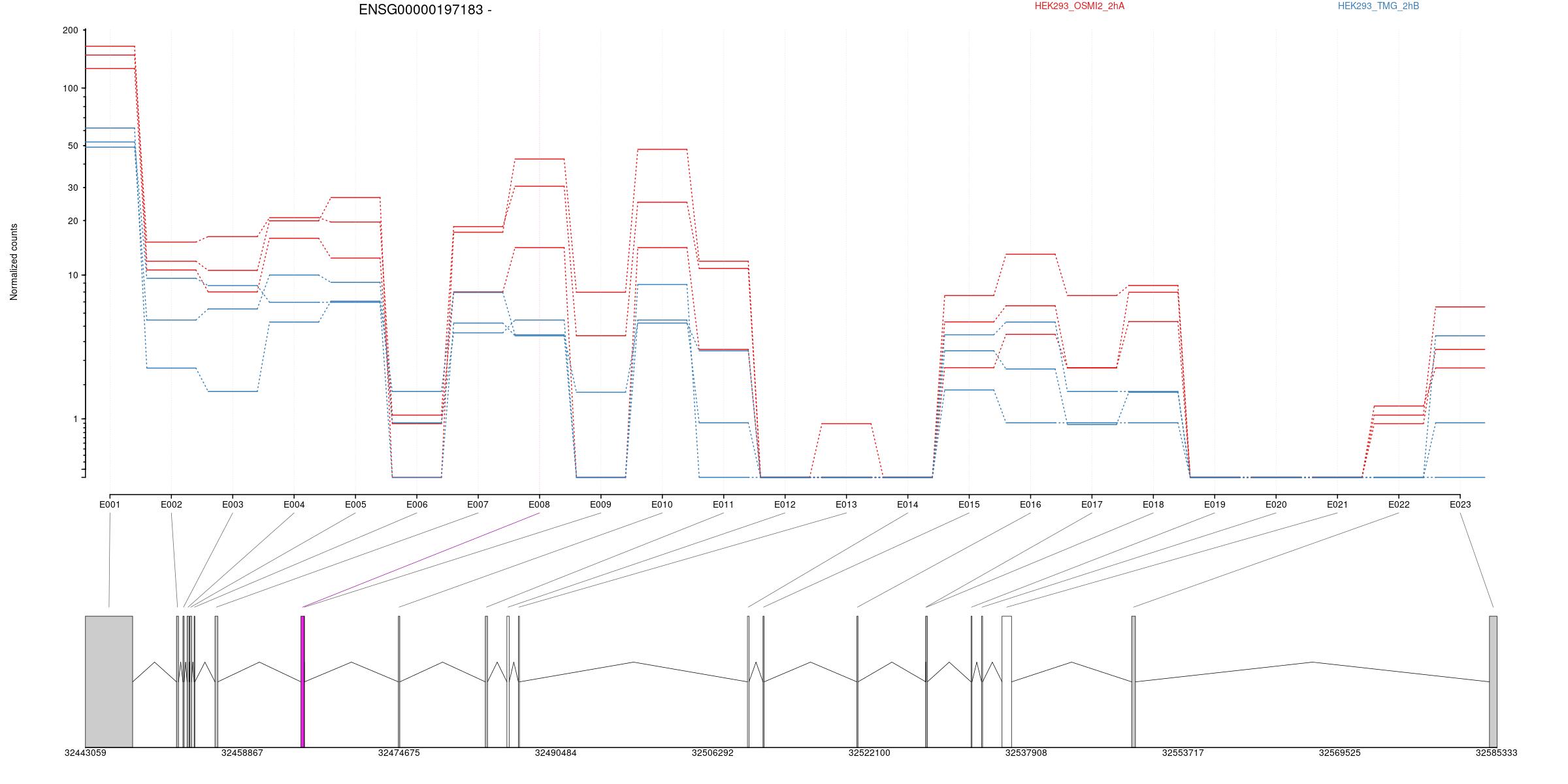Click the top red segment at E023
Viewport: 1568px width, 784px height.
pyautogui.click(x=1460, y=307)
